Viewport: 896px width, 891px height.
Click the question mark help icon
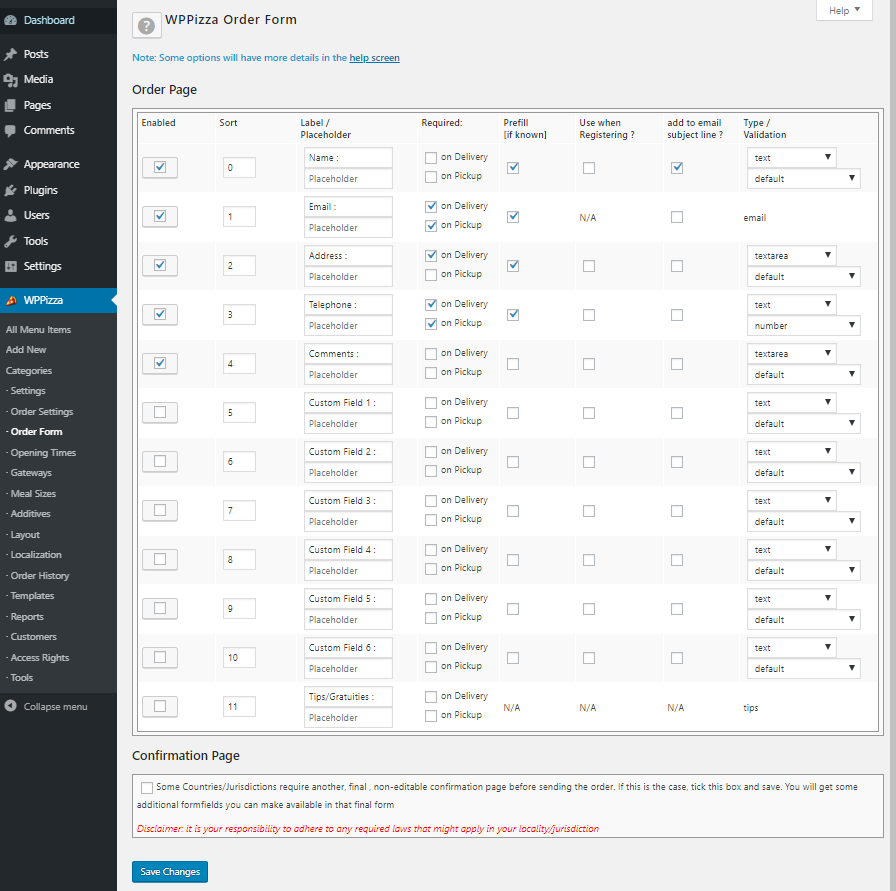coord(147,27)
